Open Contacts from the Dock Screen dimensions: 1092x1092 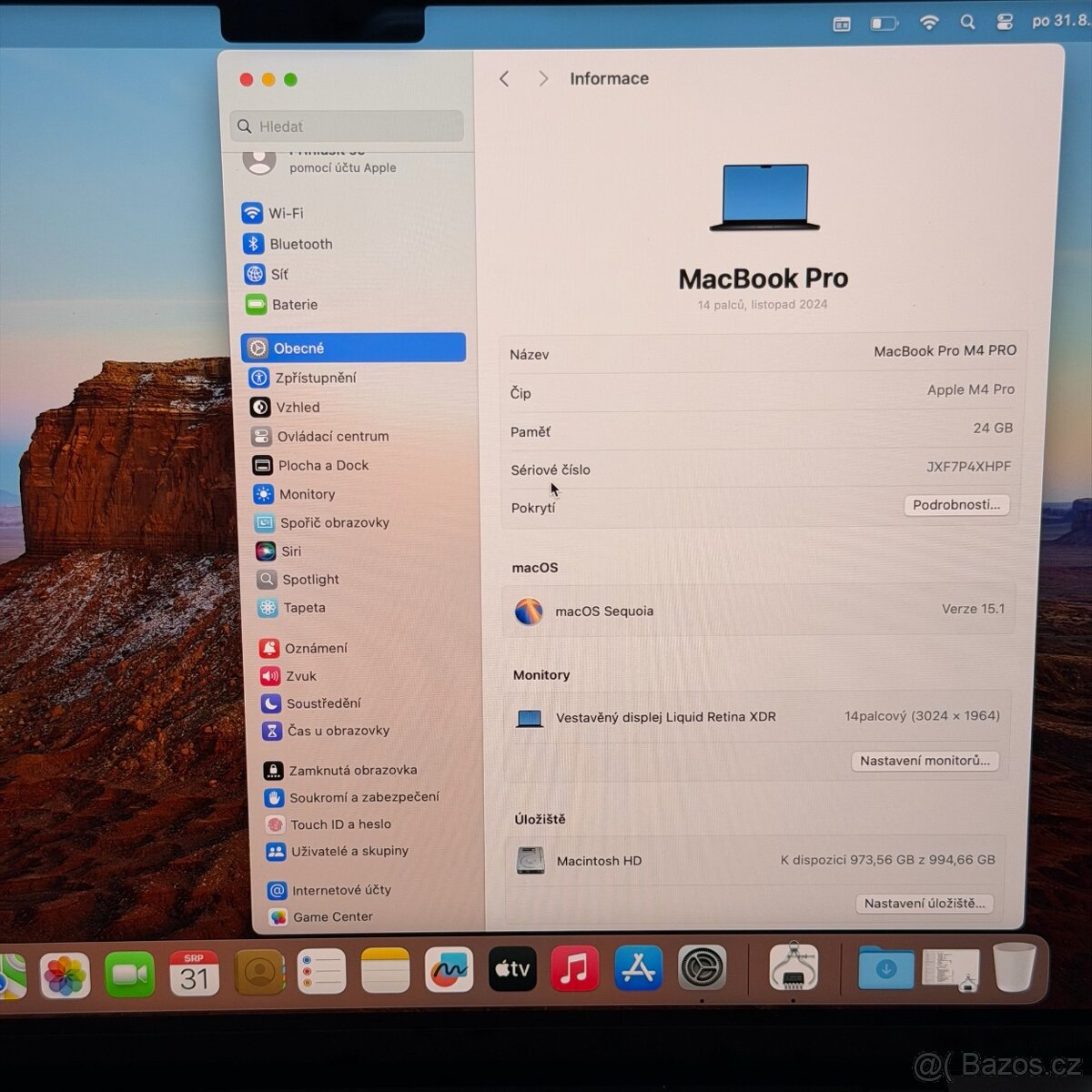pyautogui.click(x=259, y=973)
